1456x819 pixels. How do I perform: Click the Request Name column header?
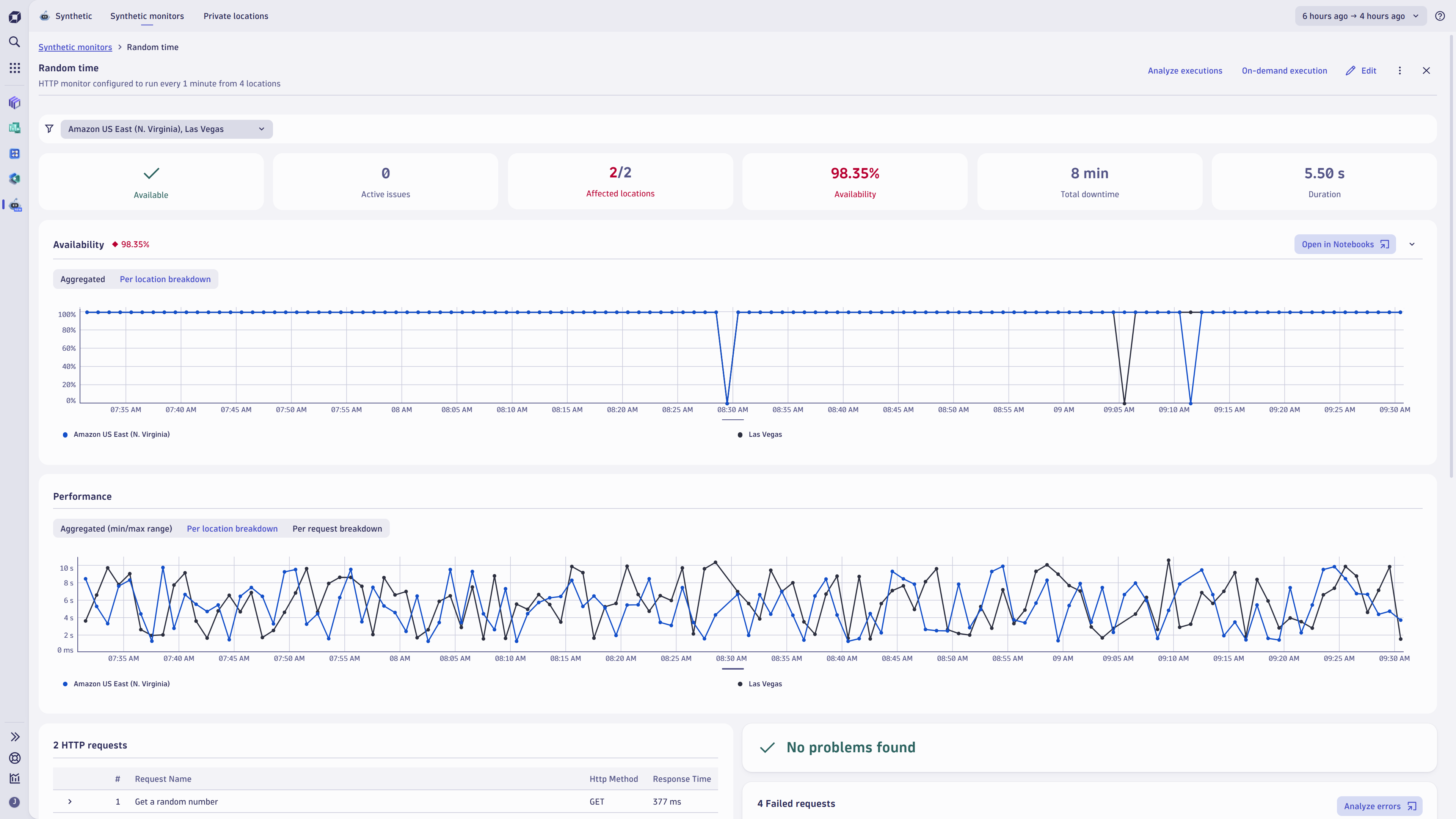[163, 779]
